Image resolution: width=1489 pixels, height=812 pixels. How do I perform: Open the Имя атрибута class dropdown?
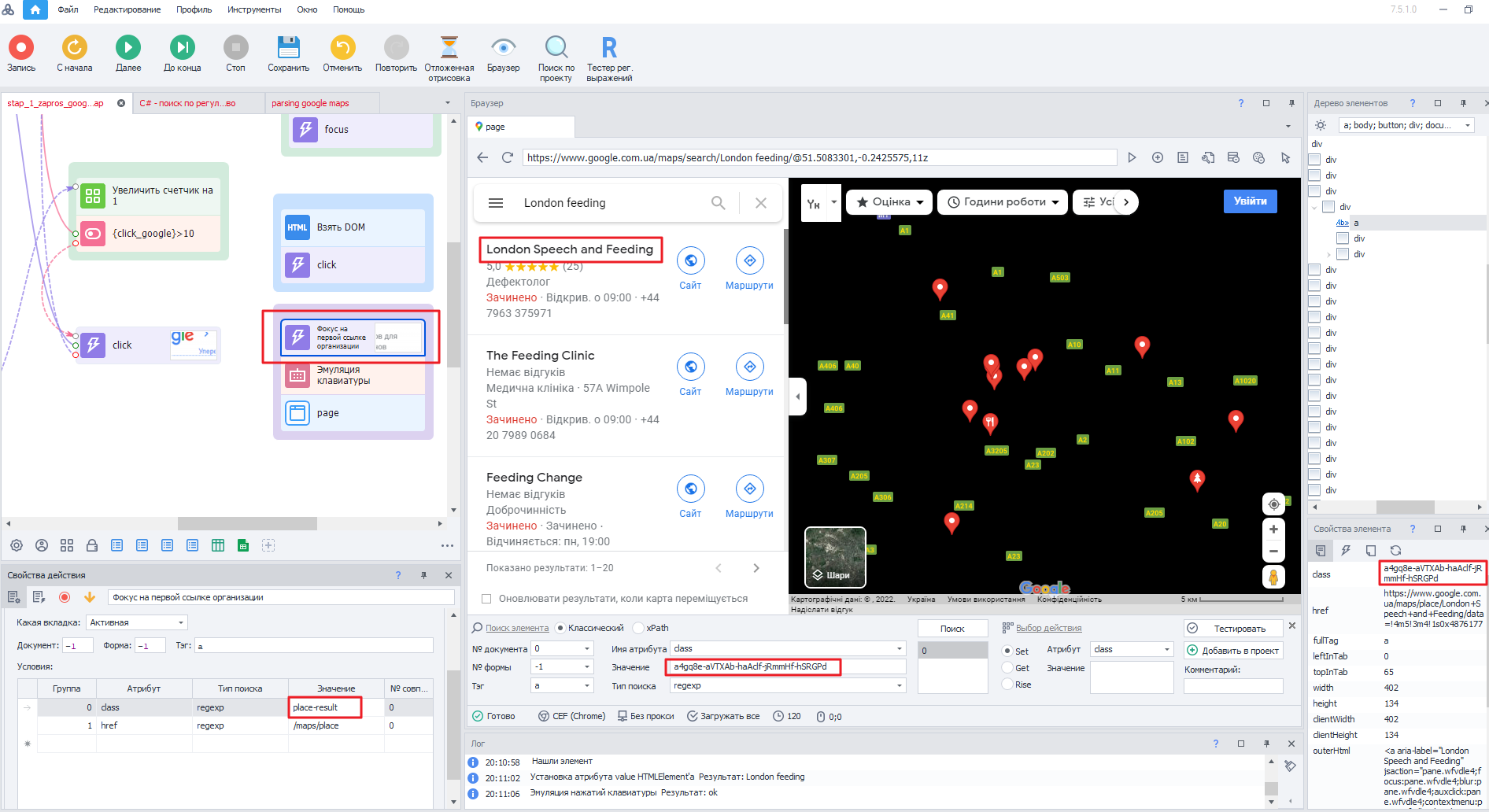(x=788, y=648)
